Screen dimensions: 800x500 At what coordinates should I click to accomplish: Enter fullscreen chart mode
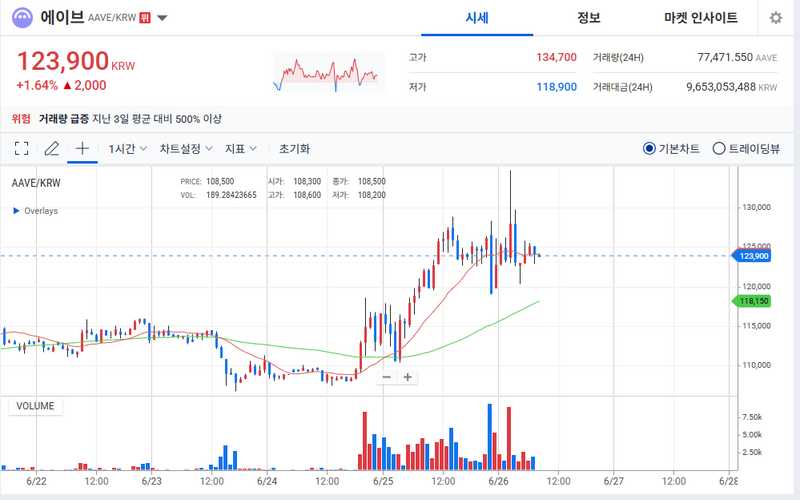click(21, 148)
